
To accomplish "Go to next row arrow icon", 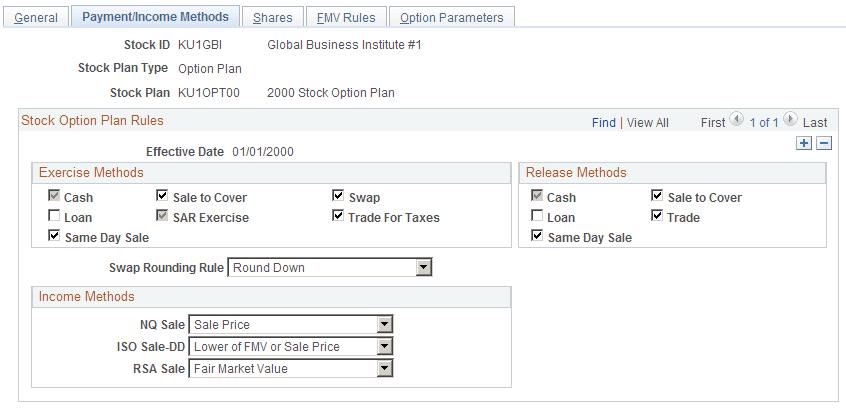I will click(790, 119).
